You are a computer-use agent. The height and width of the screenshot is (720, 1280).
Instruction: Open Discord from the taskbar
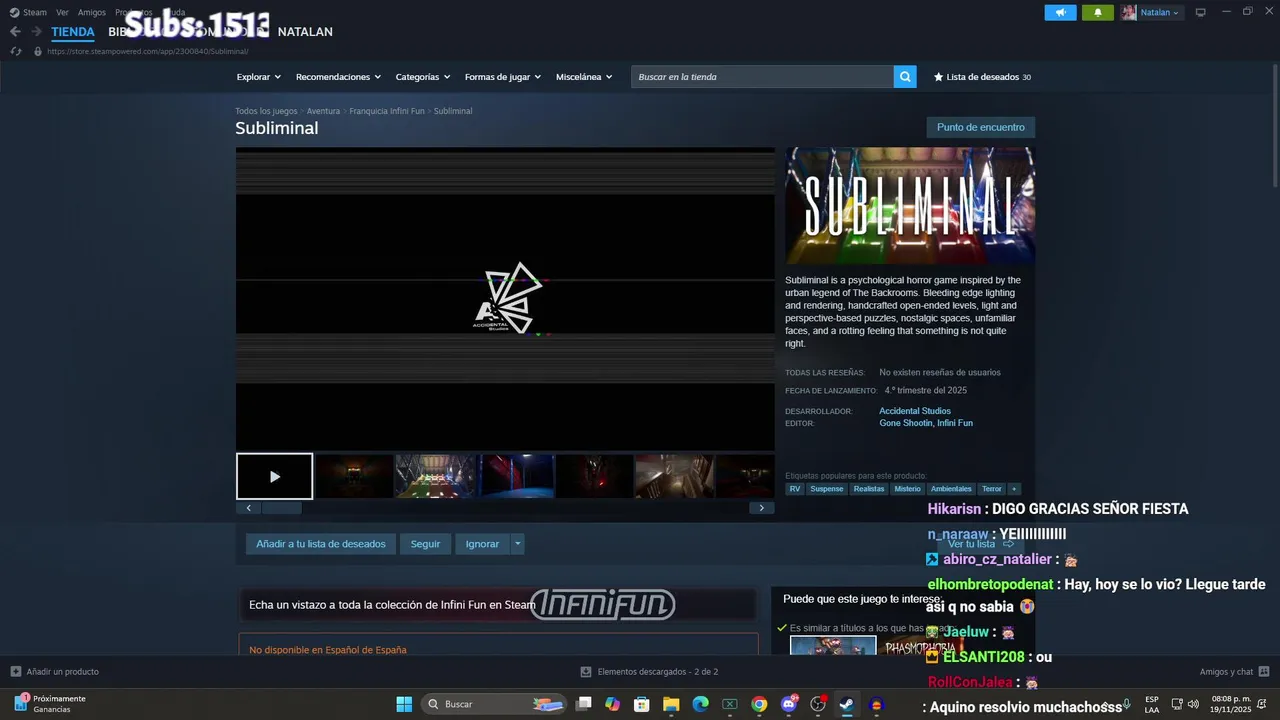(789, 704)
